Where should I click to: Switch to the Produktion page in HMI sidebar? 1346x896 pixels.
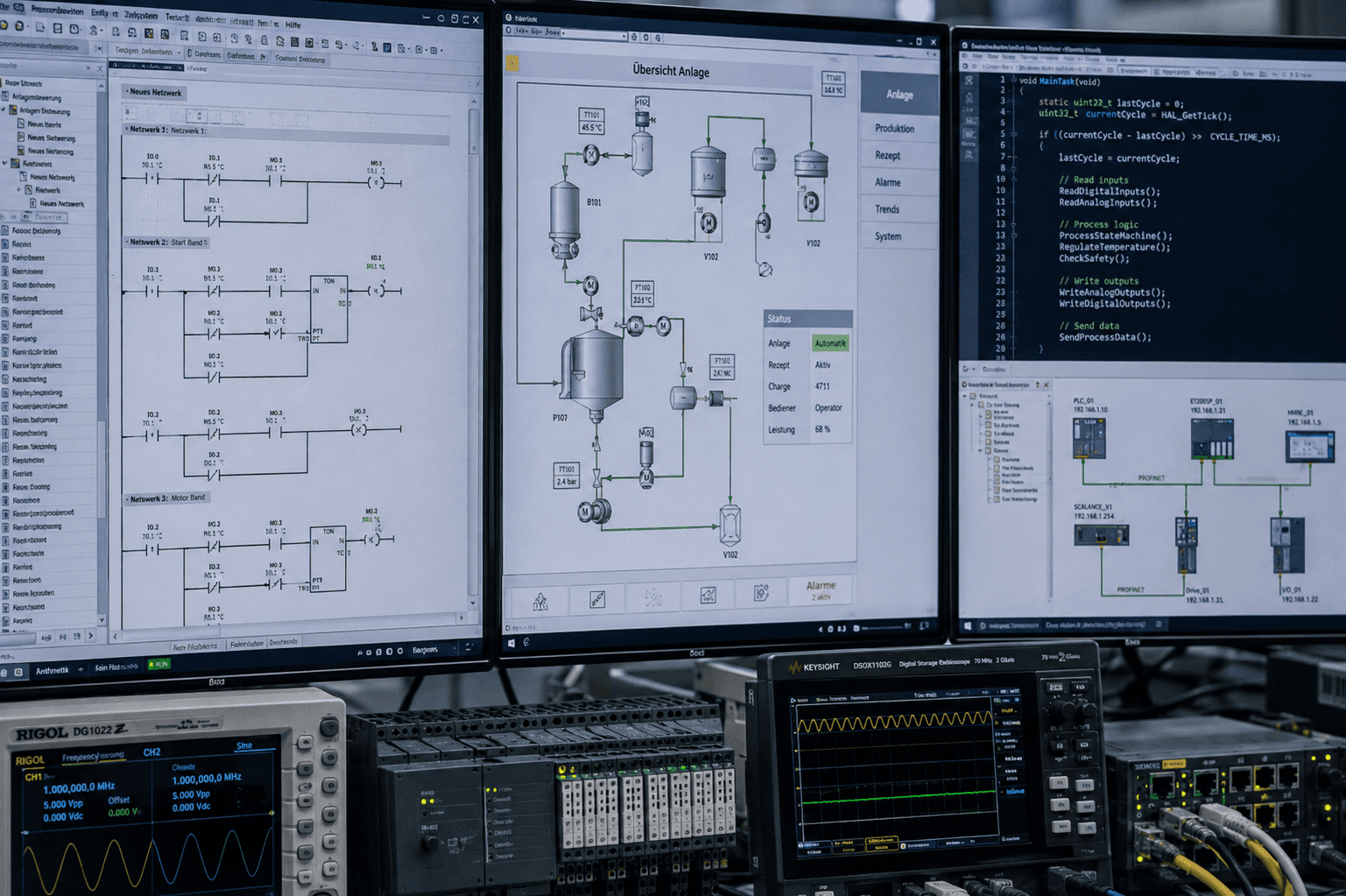894,129
